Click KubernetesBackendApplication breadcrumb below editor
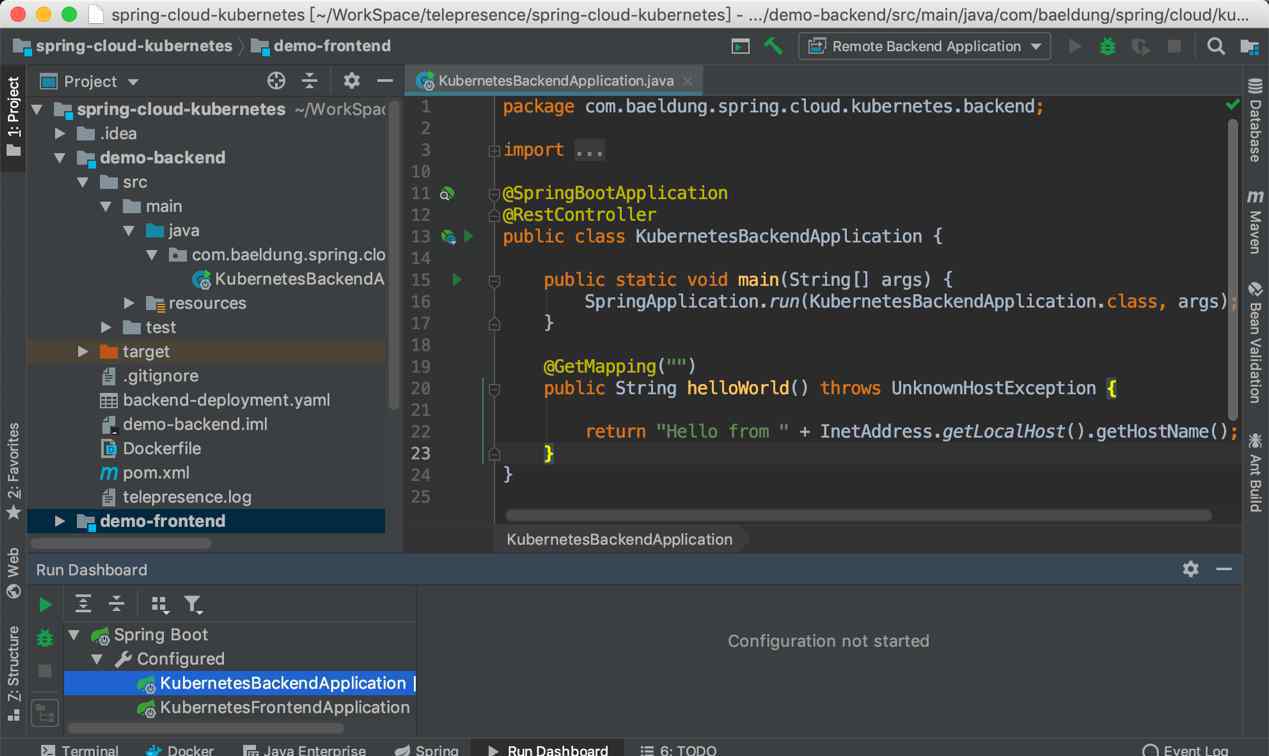Screen dimensions: 1269x756 pos(619,539)
